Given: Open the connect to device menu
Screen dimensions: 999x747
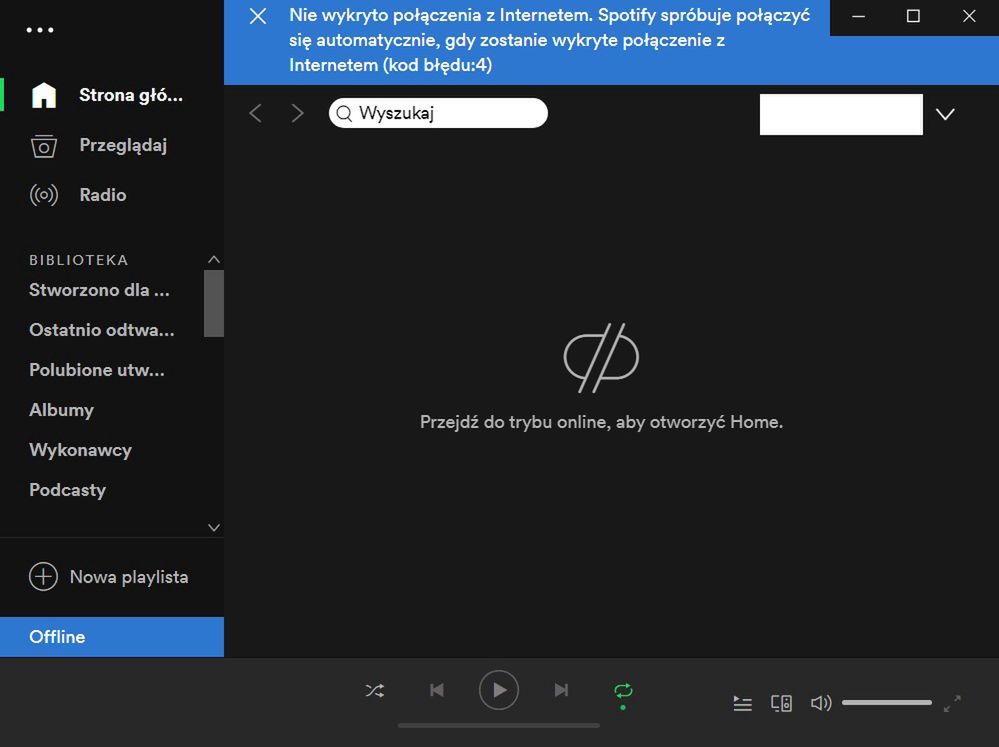Looking at the screenshot, I should [781, 703].
